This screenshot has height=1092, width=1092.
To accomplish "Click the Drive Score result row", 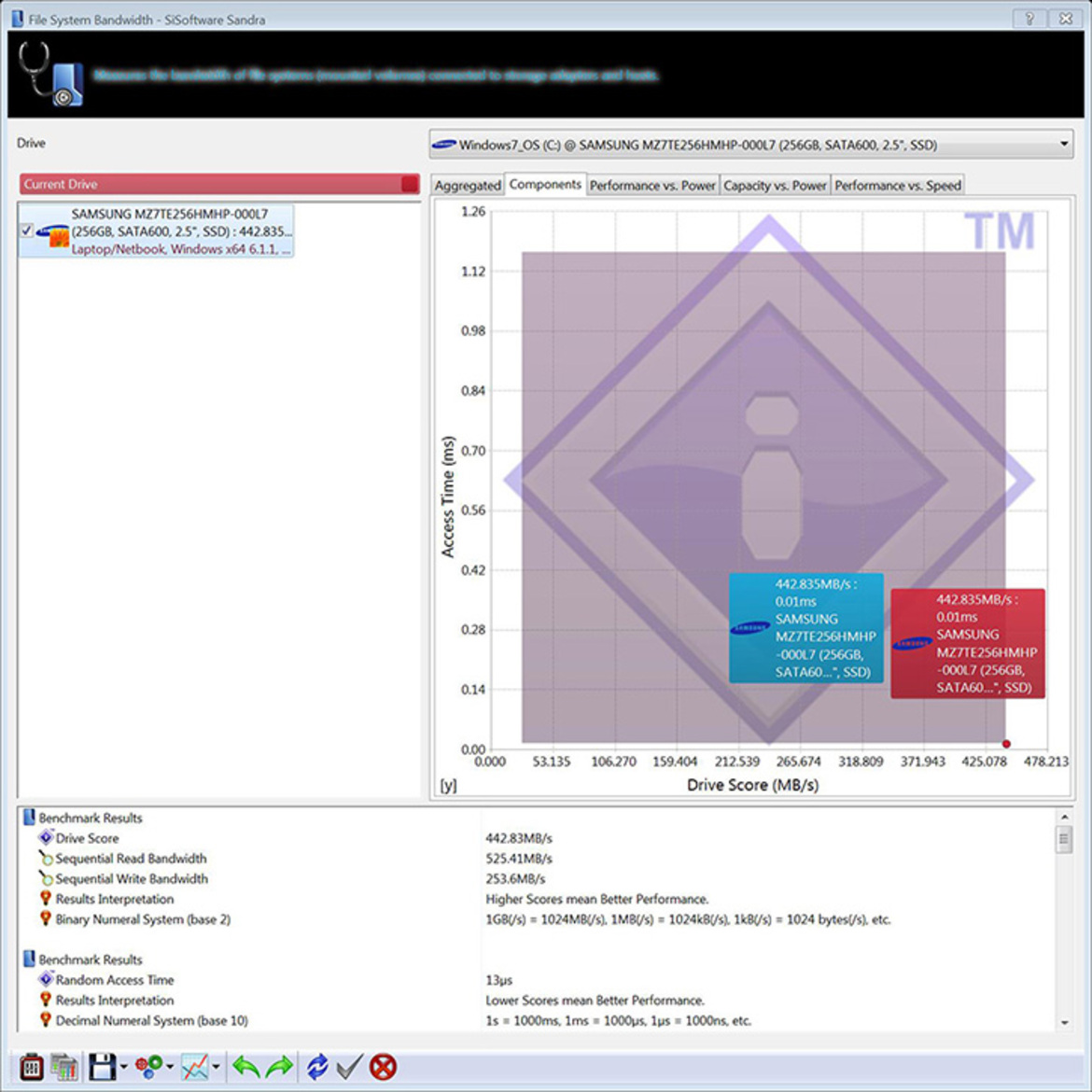I will [x=537, y=838].
